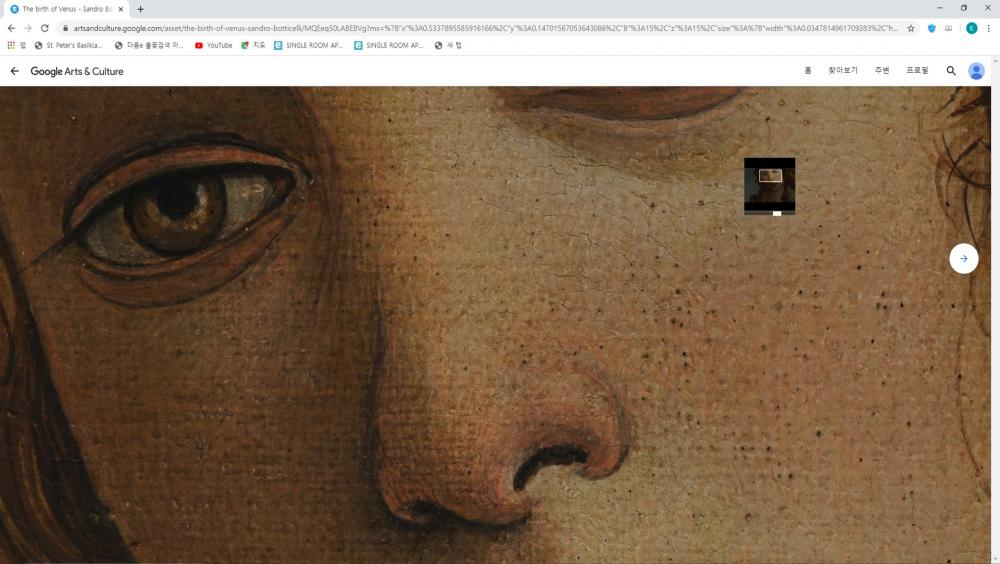Restore down the Chrome window
The width and height of the screenshot is (1000, 564).
pos(964,8)
